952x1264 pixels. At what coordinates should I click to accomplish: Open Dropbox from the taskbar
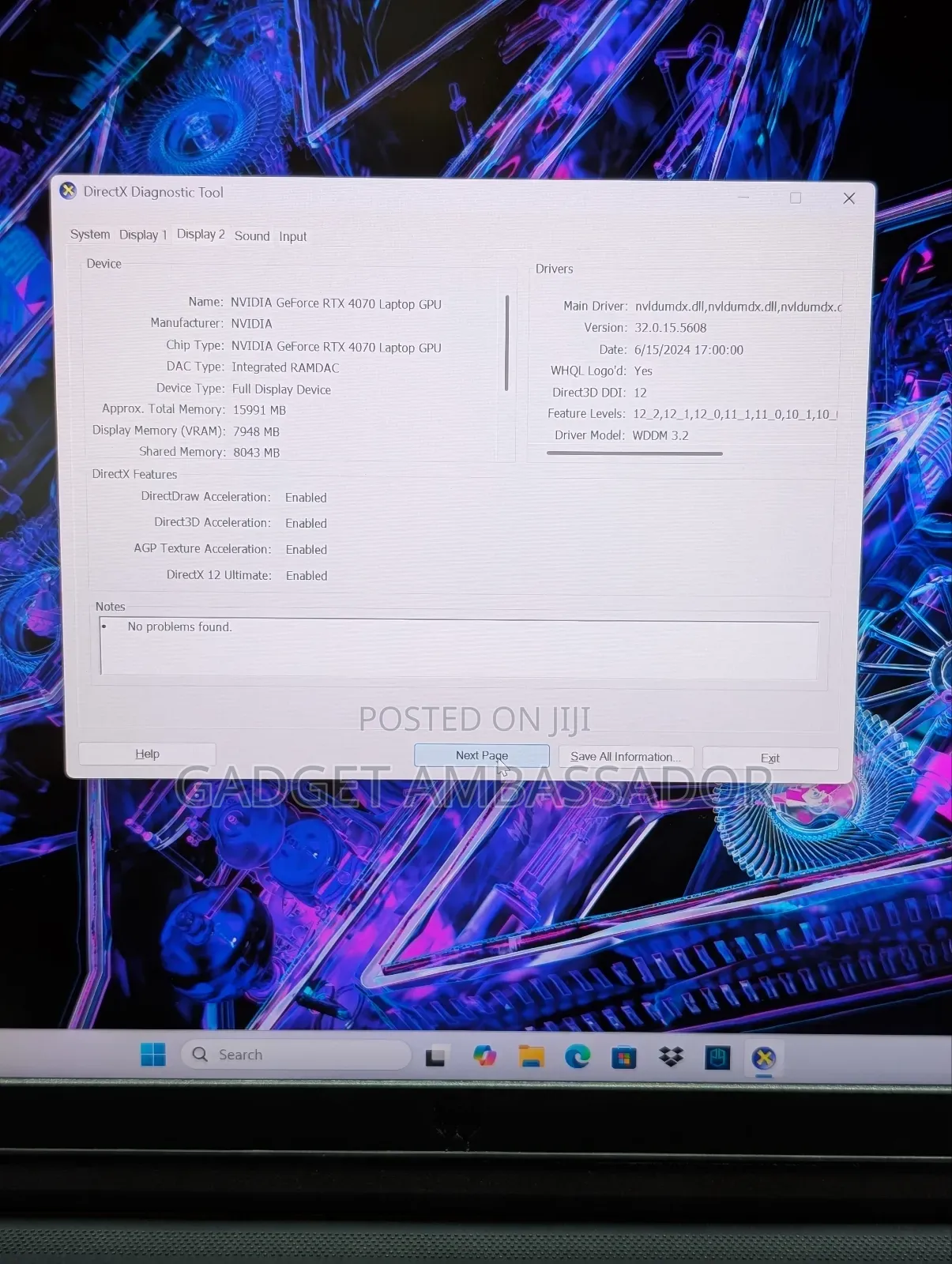(x=671, y=1057)
